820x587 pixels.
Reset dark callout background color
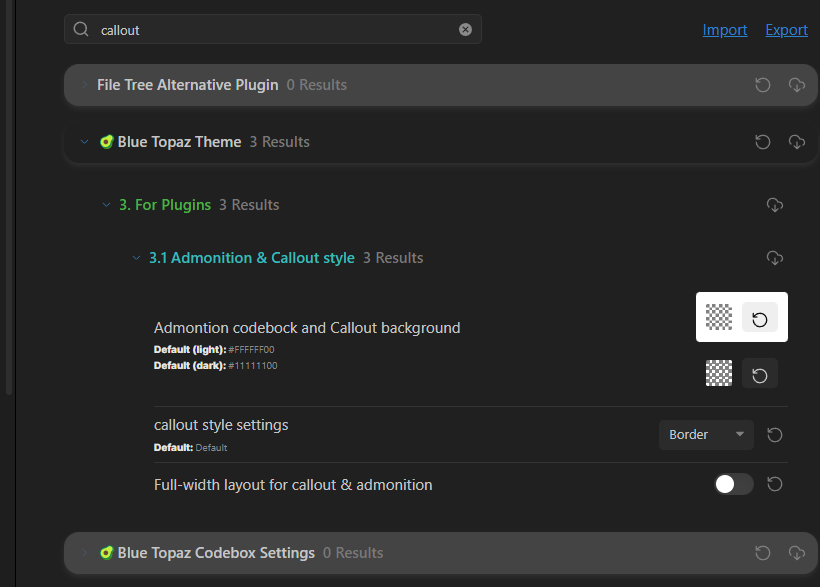[760, 374]
